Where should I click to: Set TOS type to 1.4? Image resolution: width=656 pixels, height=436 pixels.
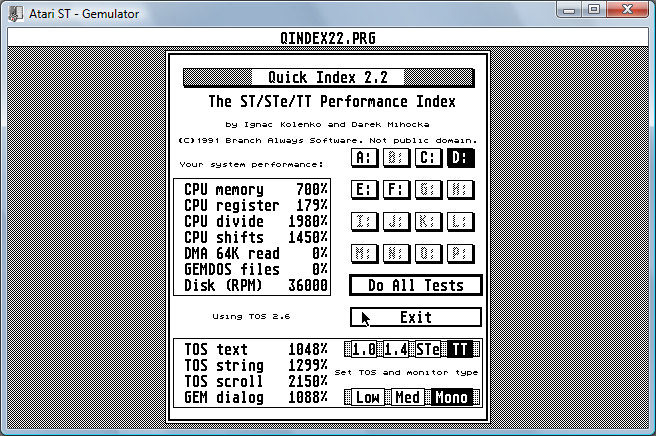point(396,349)
